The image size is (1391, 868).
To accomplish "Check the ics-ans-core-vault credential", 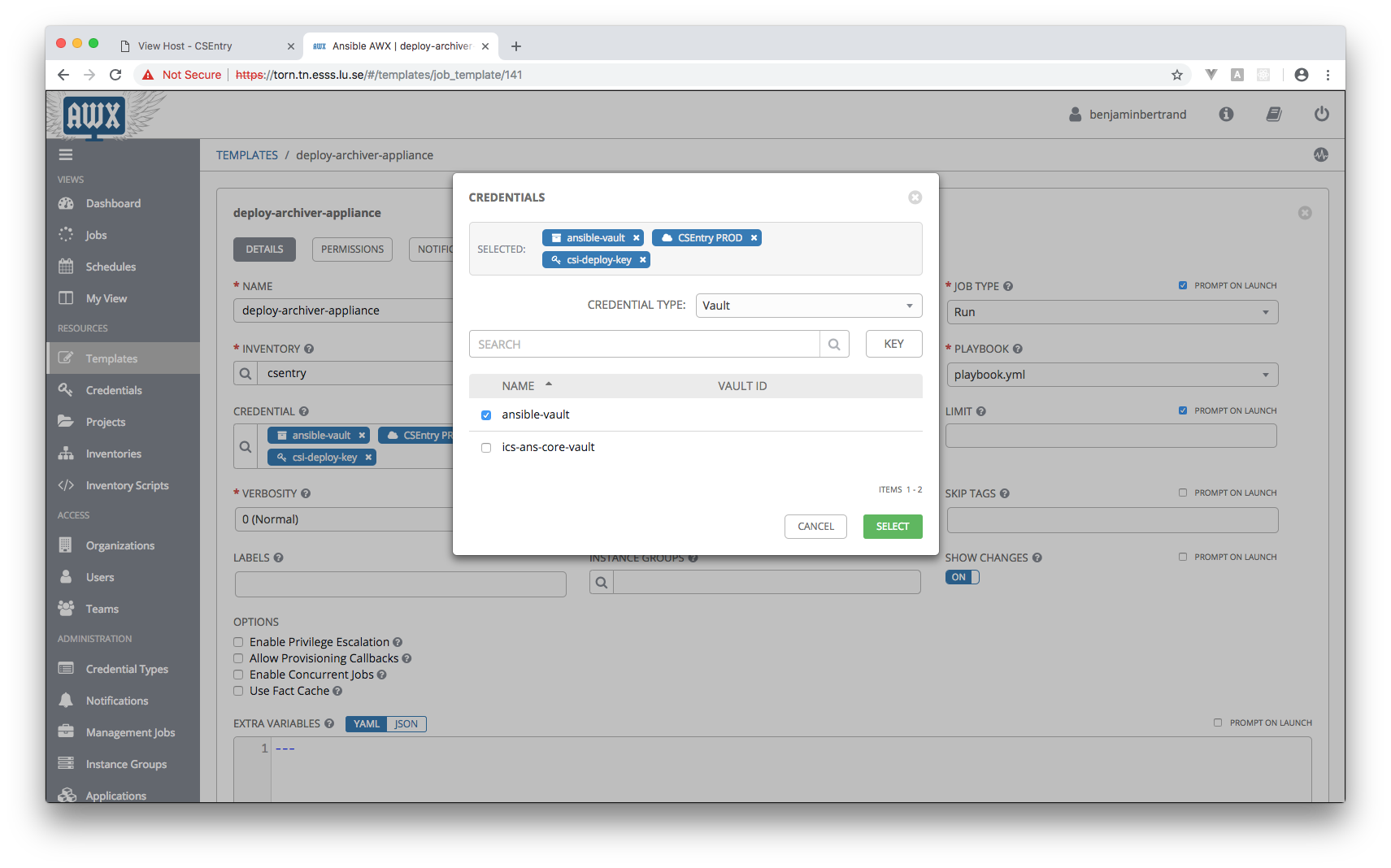I will pyautogui.click(x=485, y=447).
